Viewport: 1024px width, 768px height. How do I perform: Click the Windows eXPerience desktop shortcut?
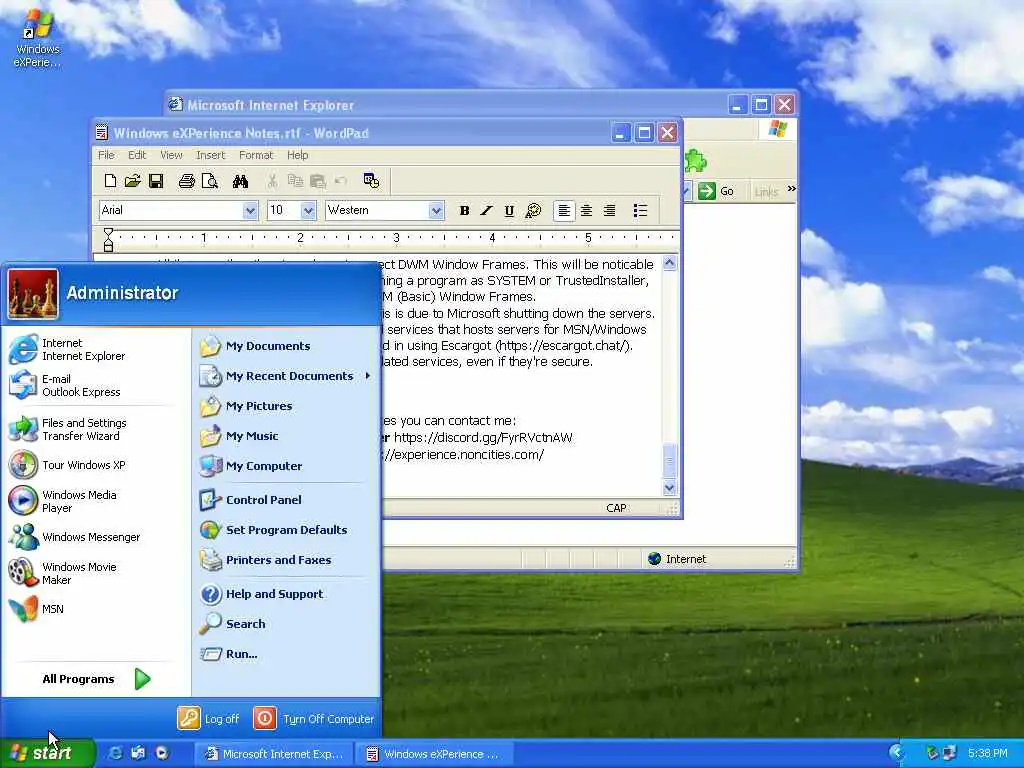(37, 40)
